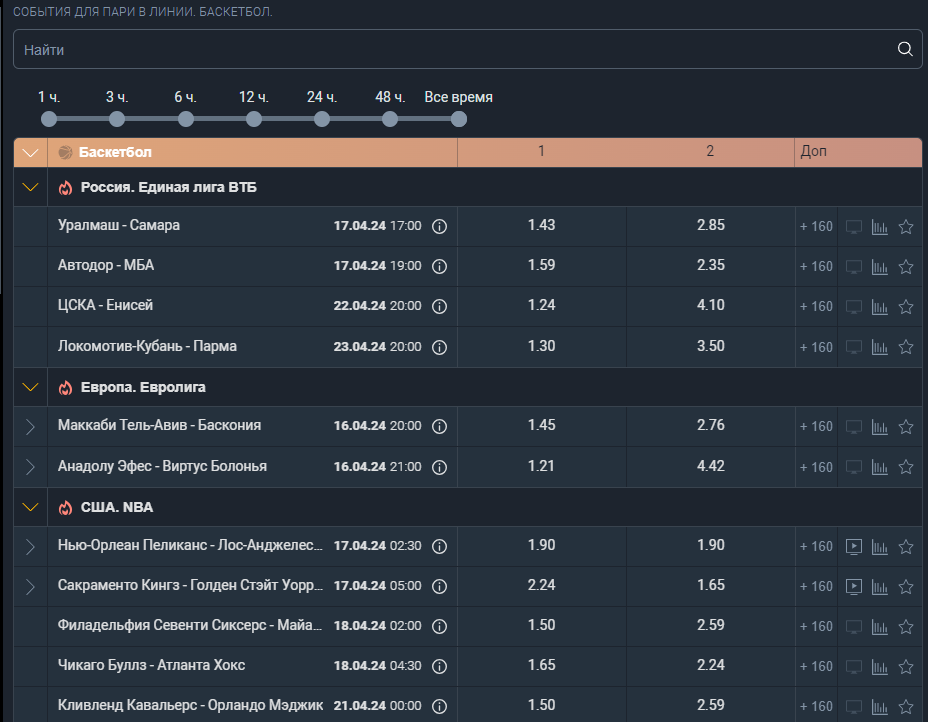
Task: Collapse Россия. Единая лига ВТБ group
Action: click(x=30, y=187)
